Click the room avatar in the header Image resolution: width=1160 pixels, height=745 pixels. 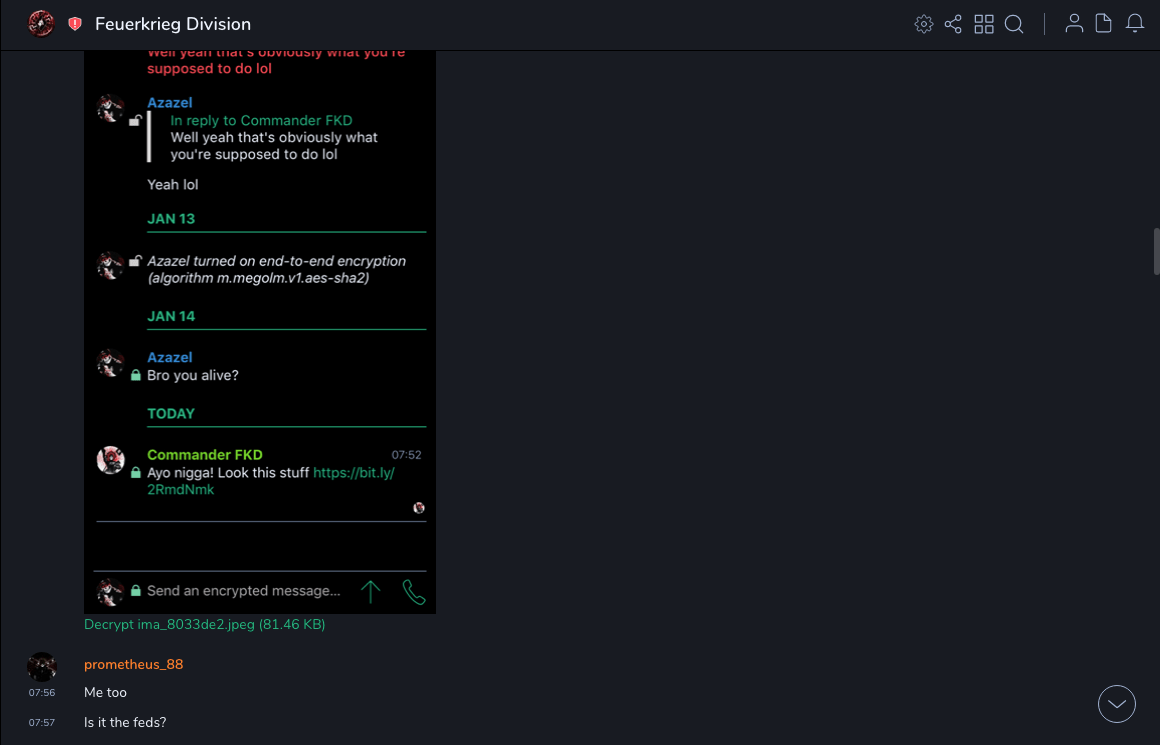[41, 24]
